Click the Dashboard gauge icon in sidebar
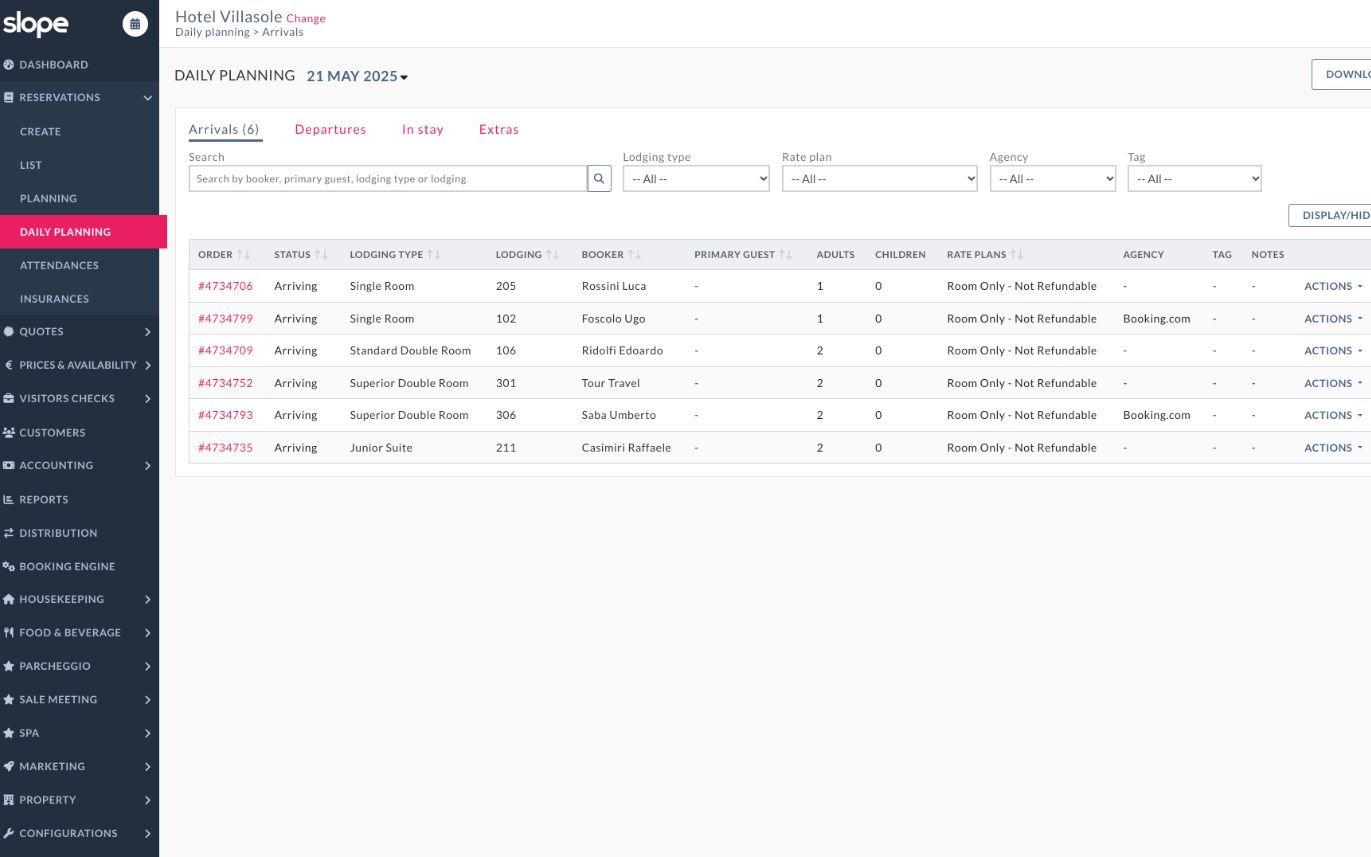 point(9,65)
